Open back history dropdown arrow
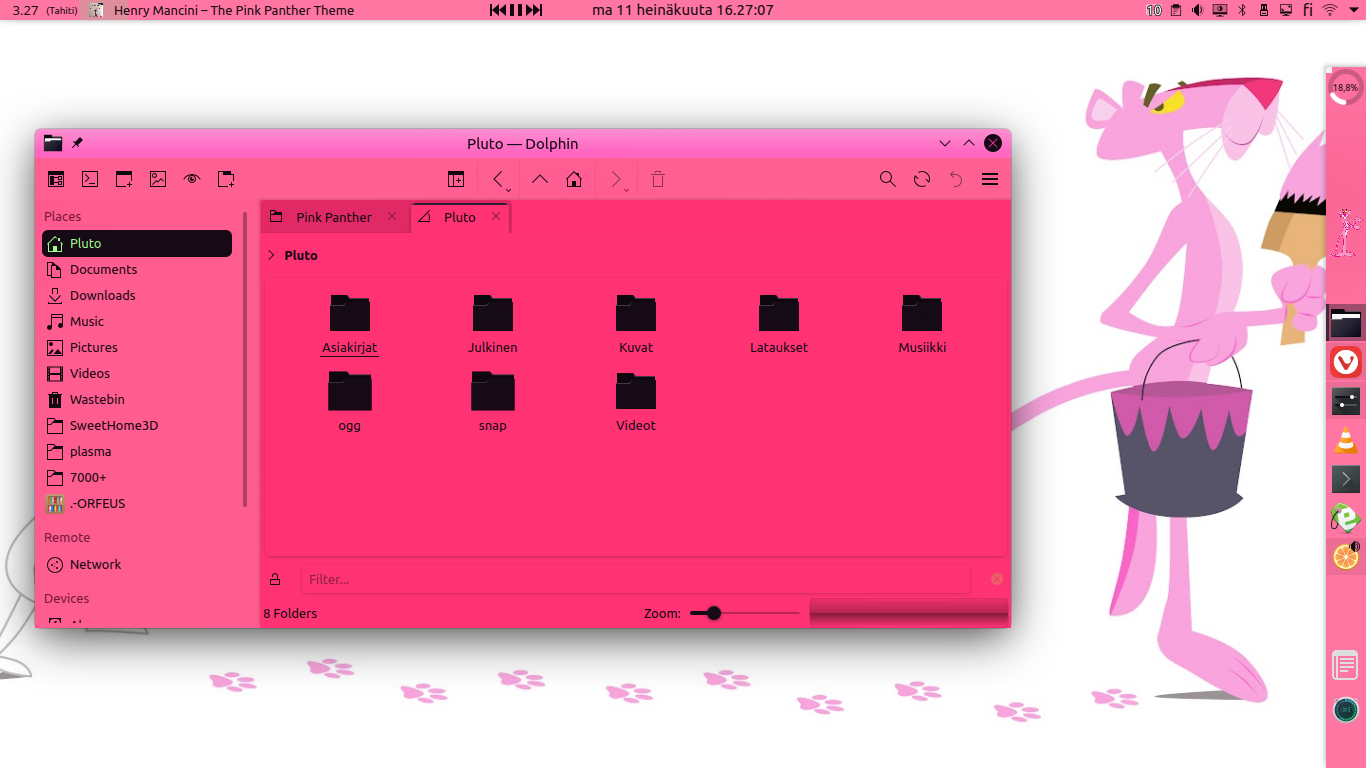This screenshot has height=768, width=1366. click(509, 188)
